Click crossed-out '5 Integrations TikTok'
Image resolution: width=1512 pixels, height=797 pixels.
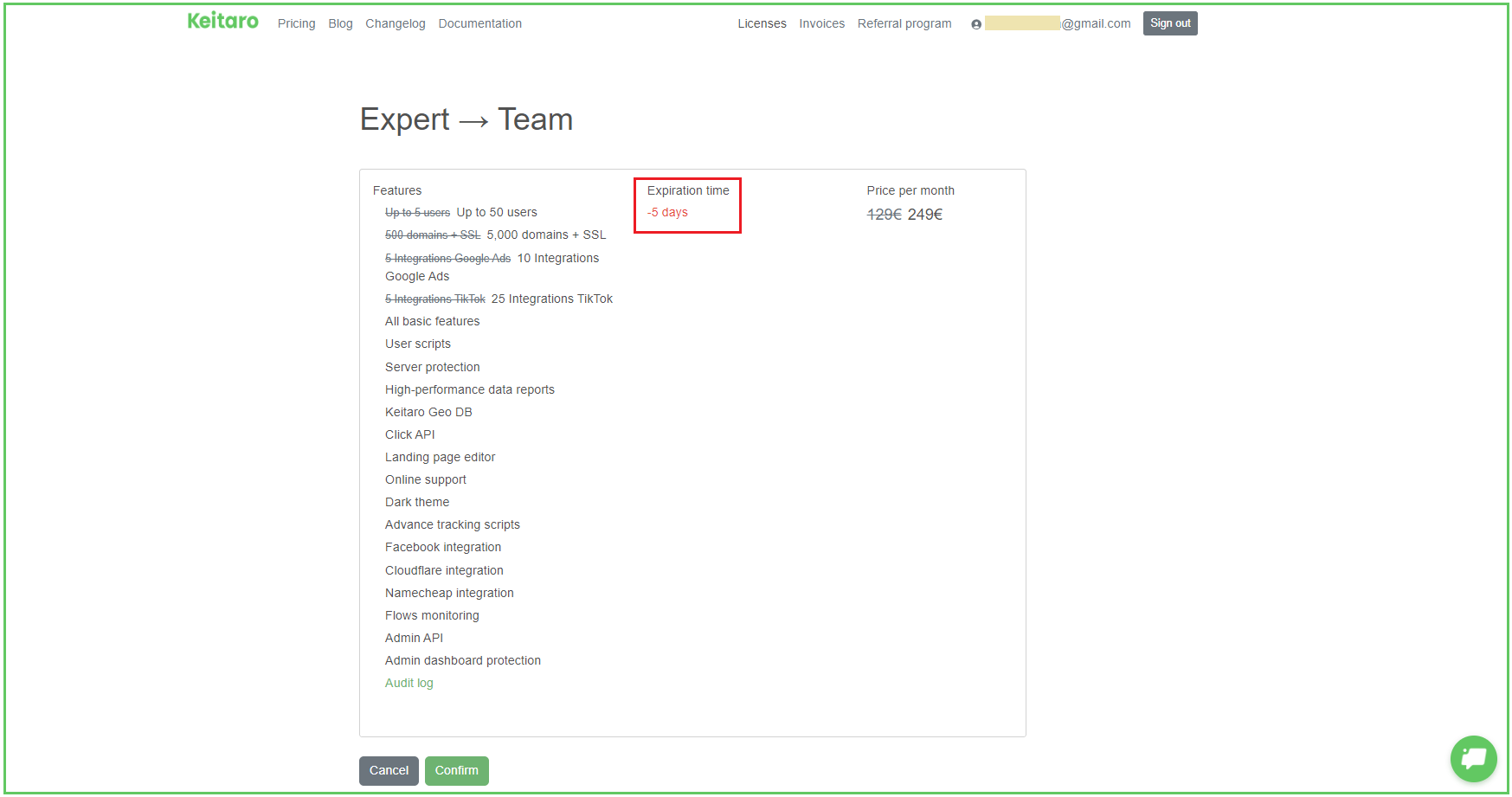(434, 299)
